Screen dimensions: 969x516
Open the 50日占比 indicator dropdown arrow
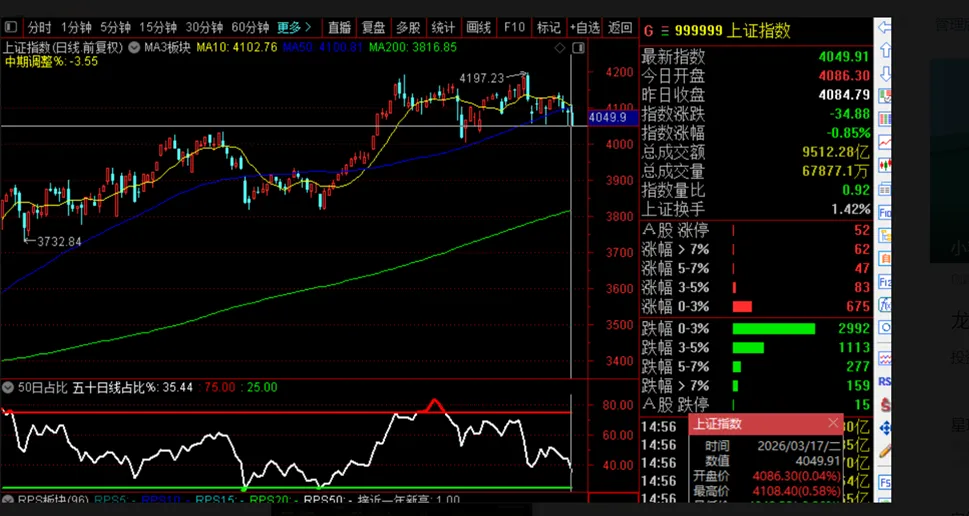pyautogui.click(x=7, y=387)
